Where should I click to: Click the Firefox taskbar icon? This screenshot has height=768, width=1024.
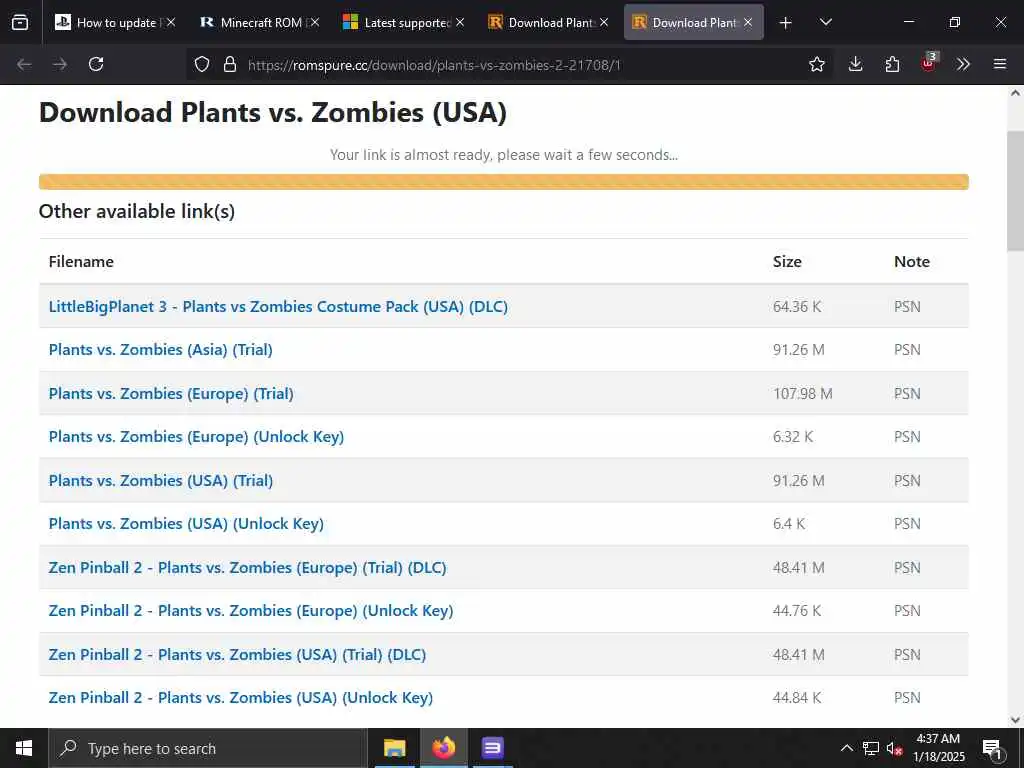[443, 748]
